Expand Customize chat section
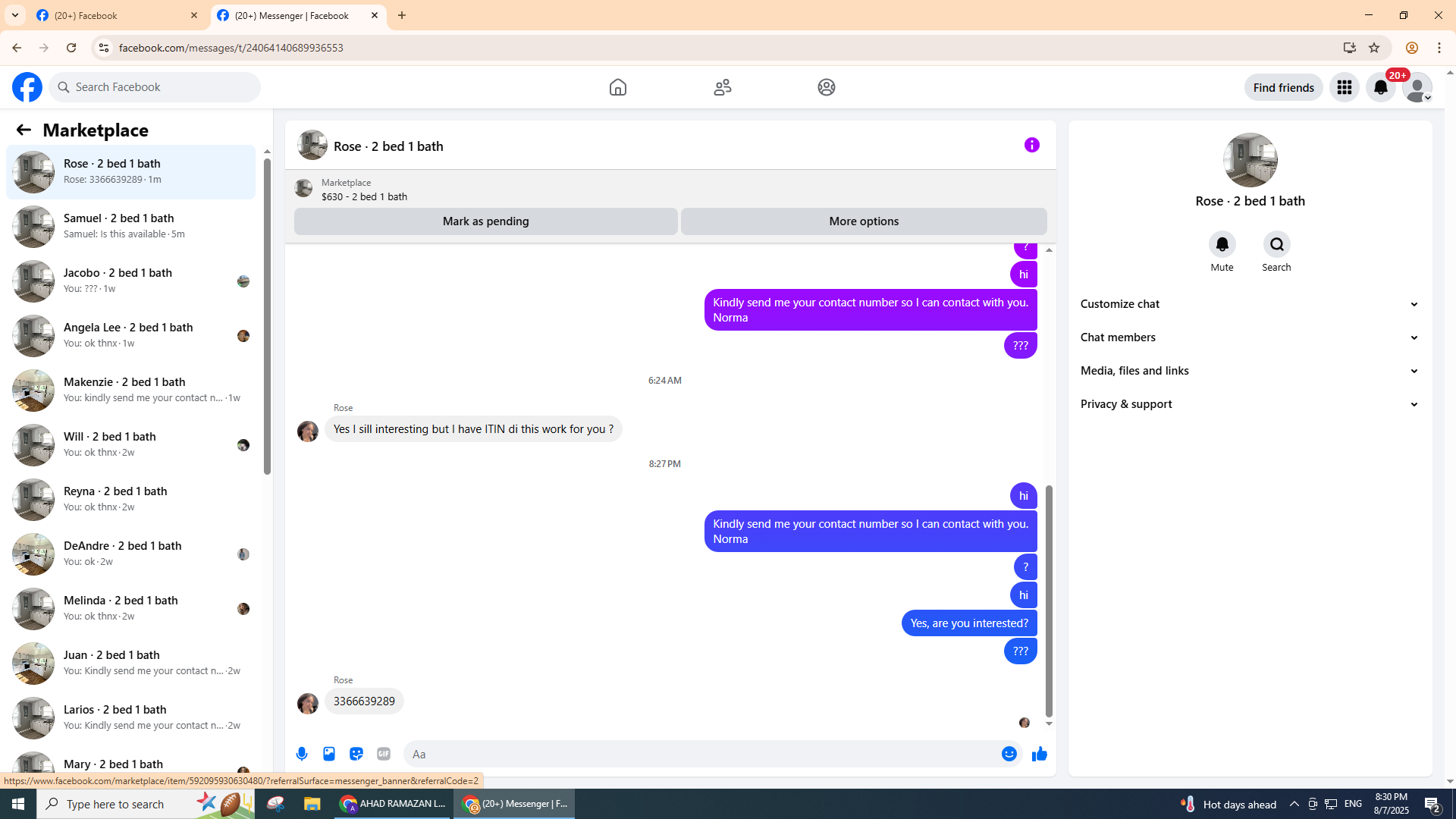This screenshot has width=1456, height=819. 1250,304
